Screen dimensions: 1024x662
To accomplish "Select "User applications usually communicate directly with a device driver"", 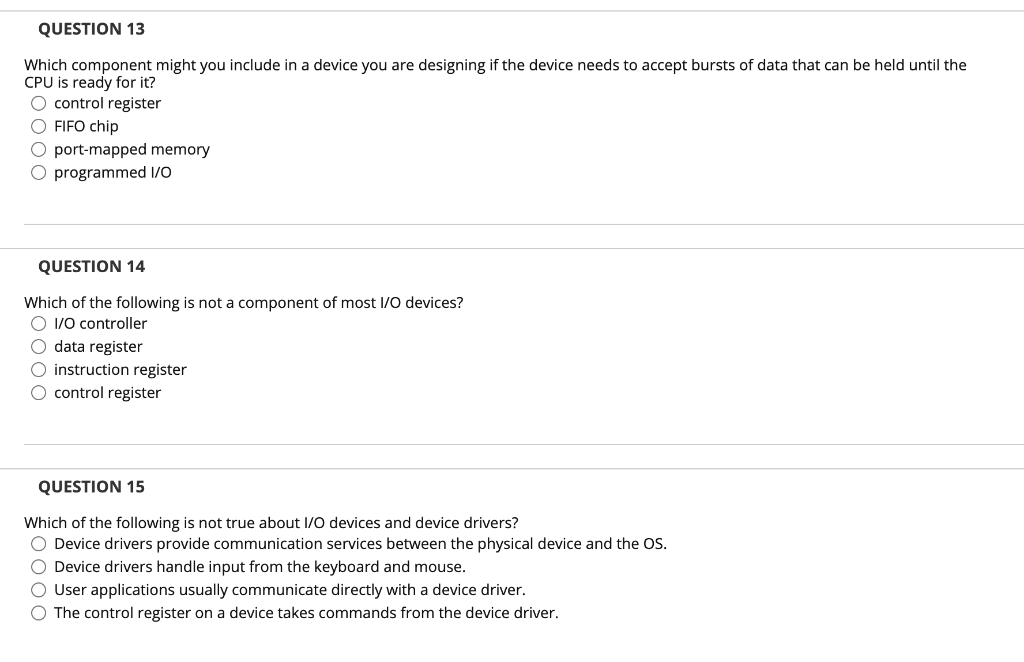I will click(x=38, y=589).
